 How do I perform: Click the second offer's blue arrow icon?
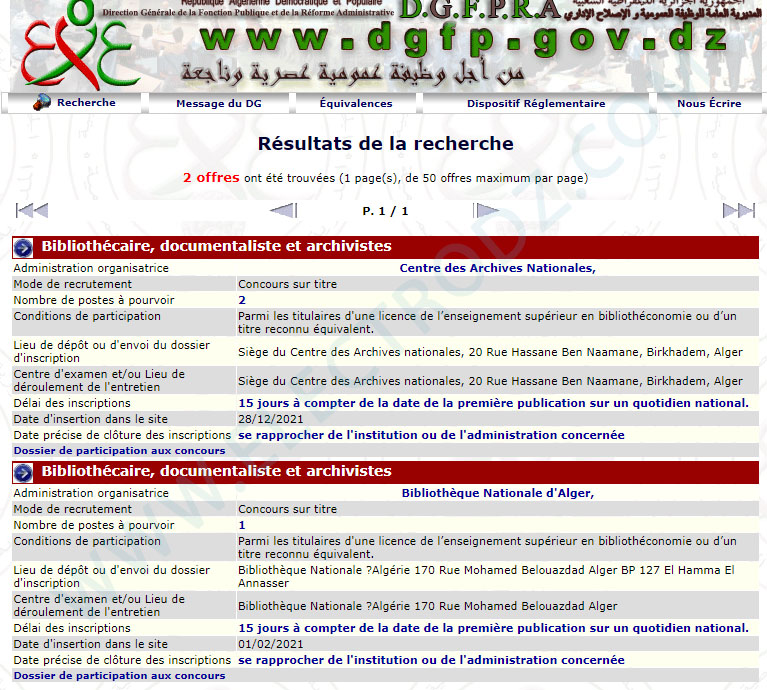point(23,473)
